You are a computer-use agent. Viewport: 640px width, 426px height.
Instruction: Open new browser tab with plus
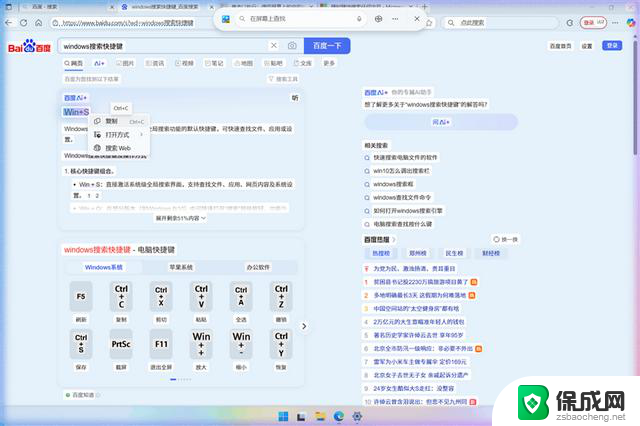pyautogui.click(x=424, y=7)
